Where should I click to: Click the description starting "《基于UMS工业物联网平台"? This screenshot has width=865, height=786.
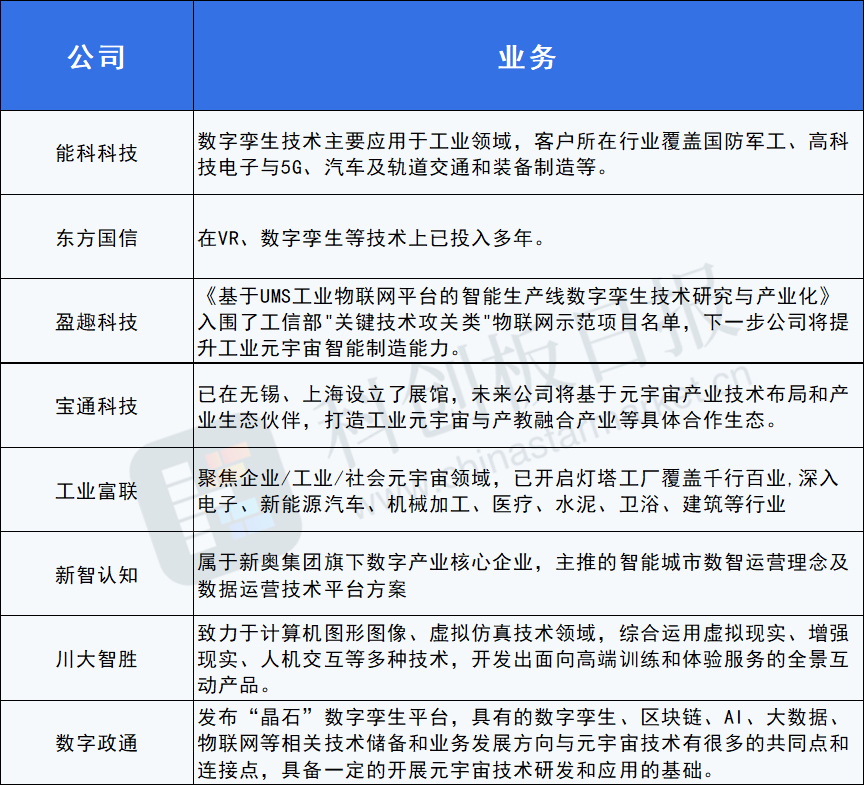click(x=523, y=322)
